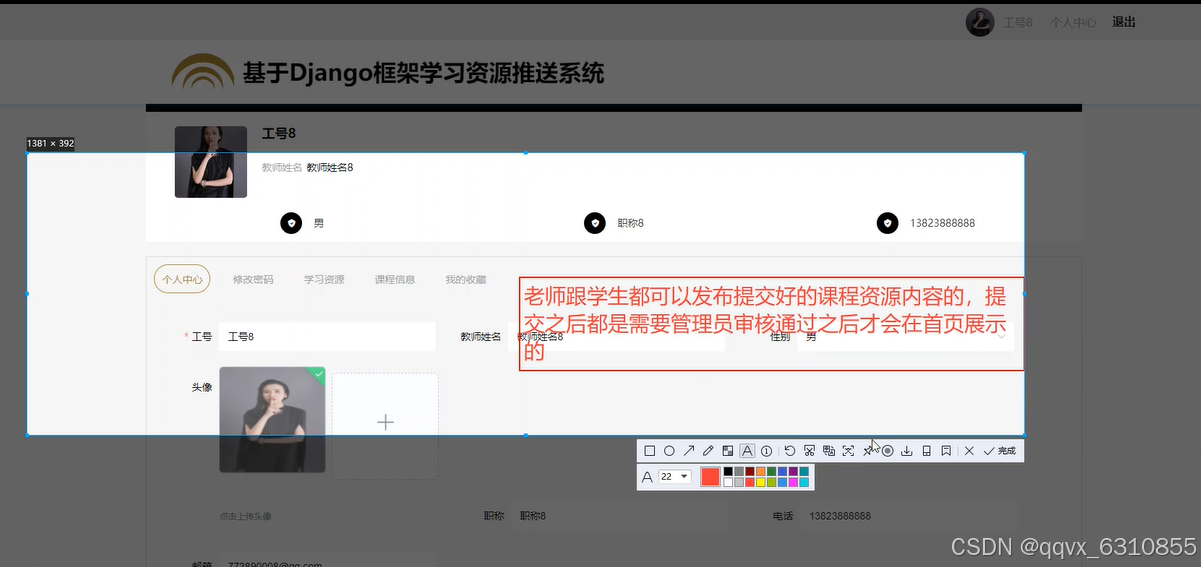Toggle the text annotation tool

(747, 451)
